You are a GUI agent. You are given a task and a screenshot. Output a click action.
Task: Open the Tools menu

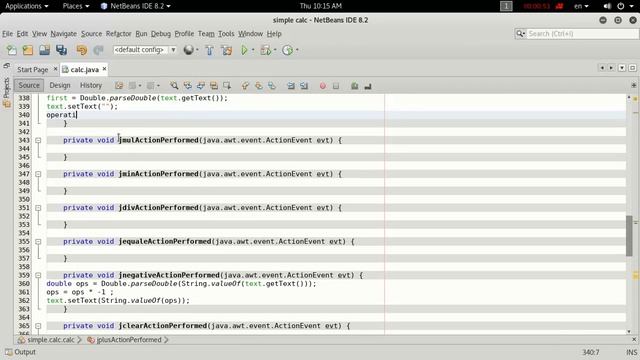226,34
